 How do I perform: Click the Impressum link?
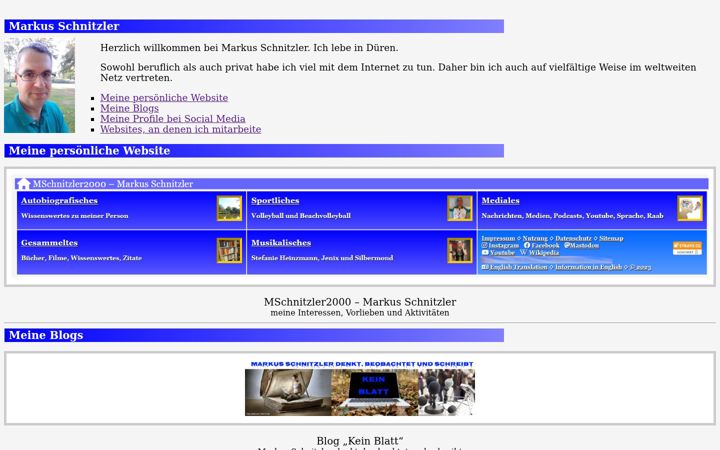click(x=498, y=238)
